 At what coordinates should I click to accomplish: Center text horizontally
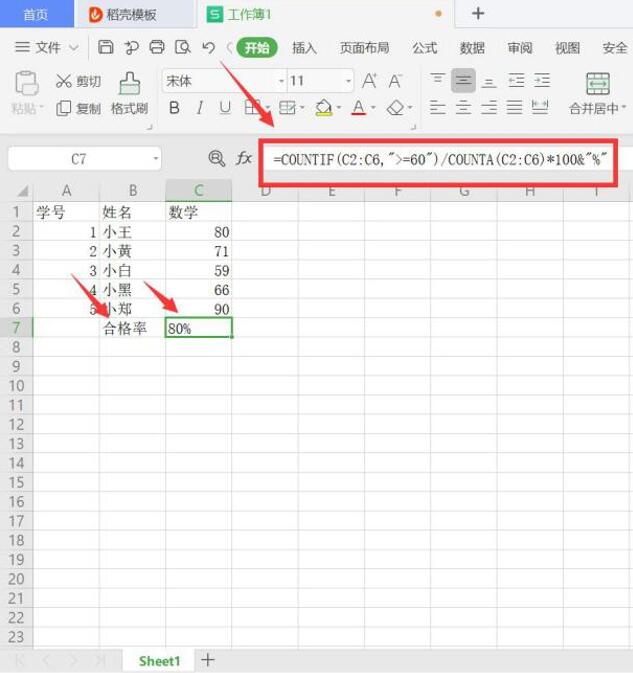[x=463, y=107]
